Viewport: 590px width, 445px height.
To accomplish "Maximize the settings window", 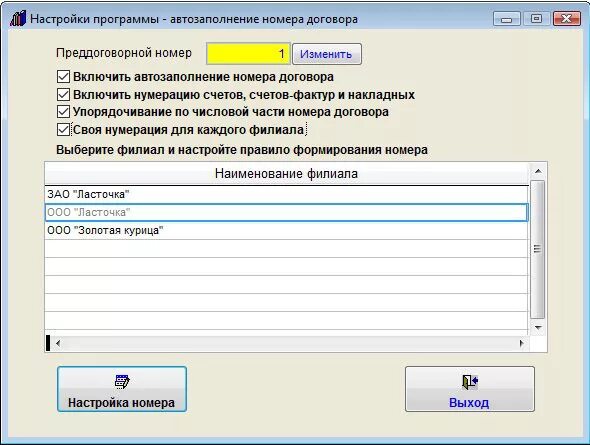I will click(x=536, y=18).
